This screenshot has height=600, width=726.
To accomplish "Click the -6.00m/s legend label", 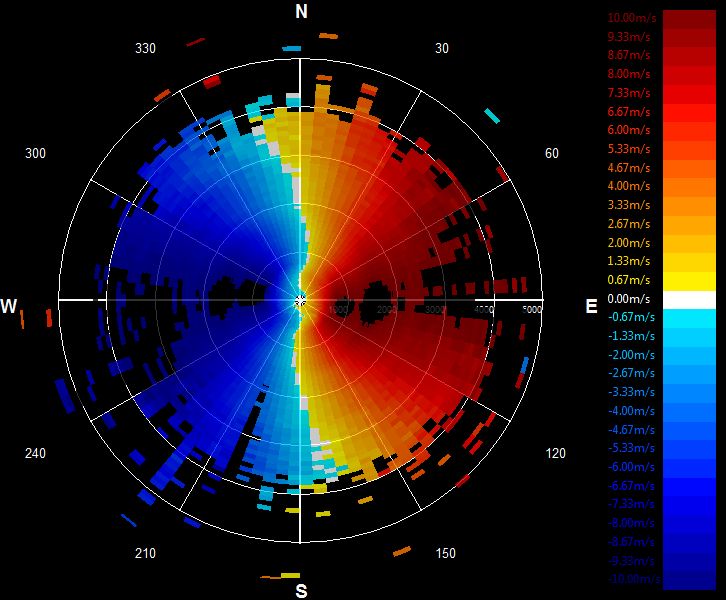I will 631,467.
